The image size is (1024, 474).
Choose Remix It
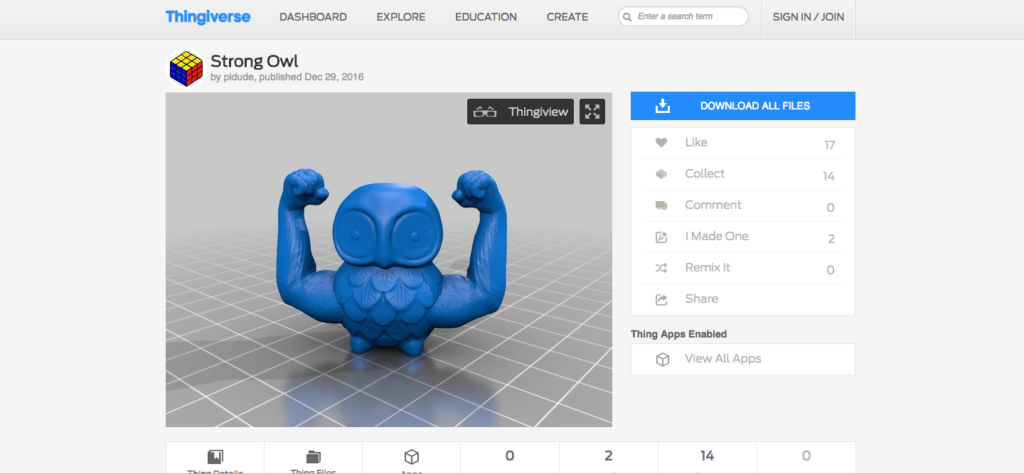743,268
